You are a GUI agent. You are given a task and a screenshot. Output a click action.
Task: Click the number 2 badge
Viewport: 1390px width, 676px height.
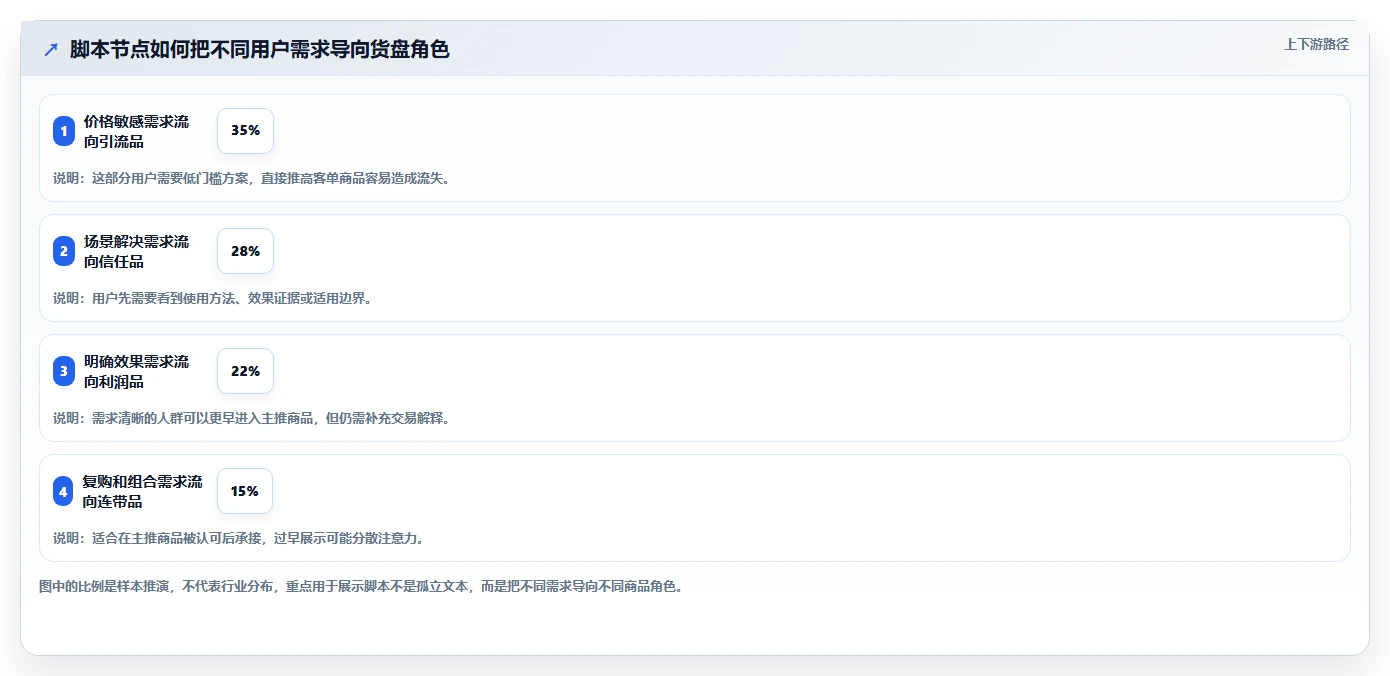coord(64,251)
